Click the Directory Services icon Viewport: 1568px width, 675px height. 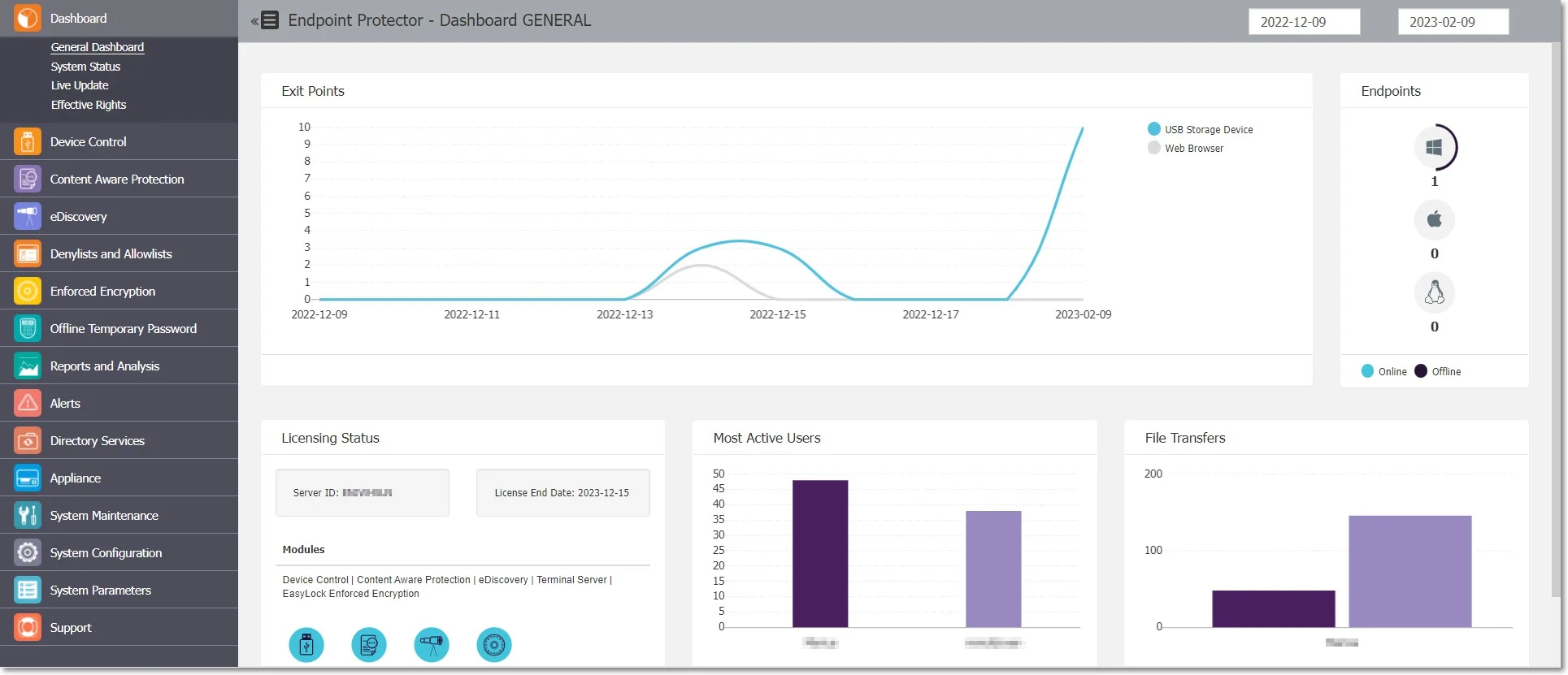click(28, 440)
